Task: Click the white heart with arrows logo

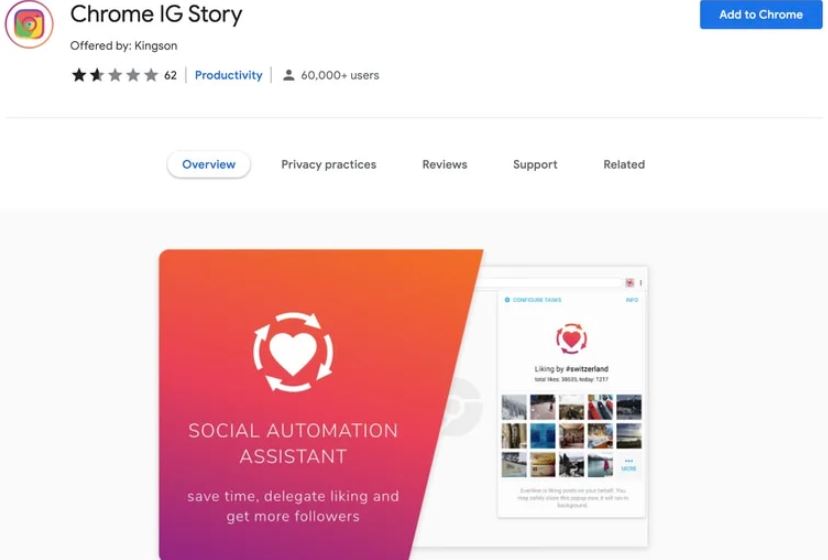Action: (293, 351)
